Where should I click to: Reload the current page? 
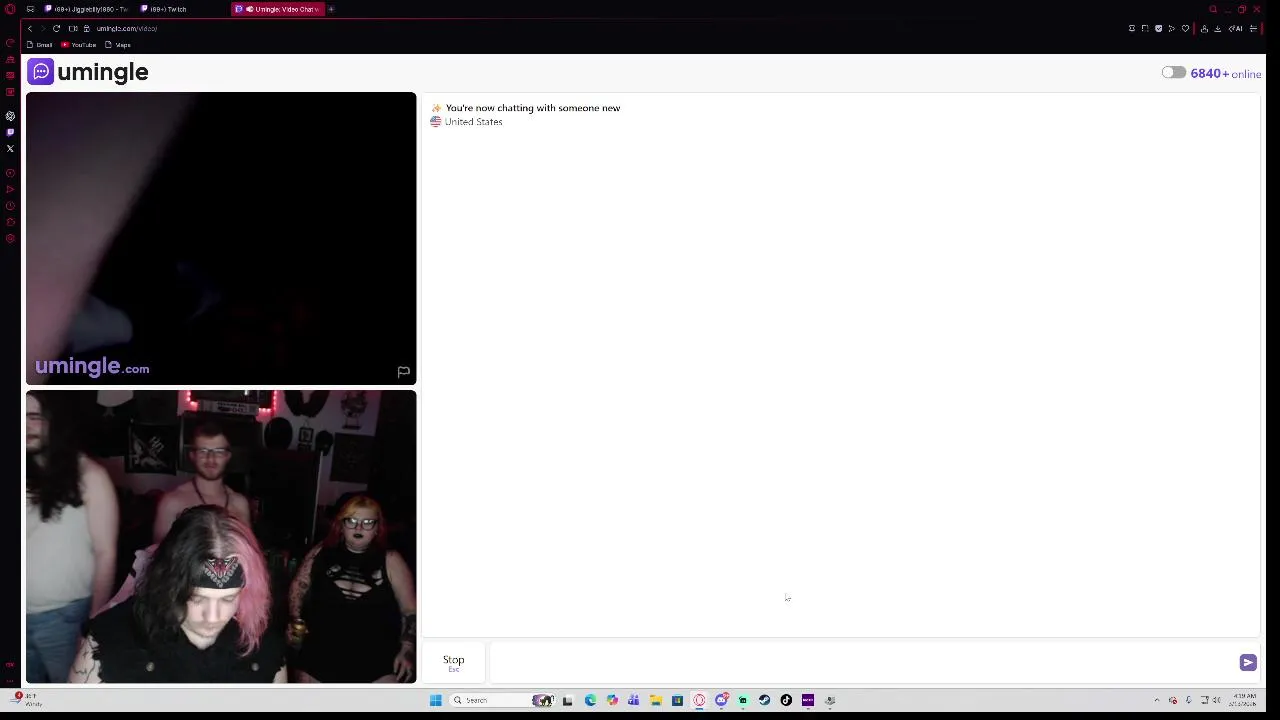click(x=57, y=28)
